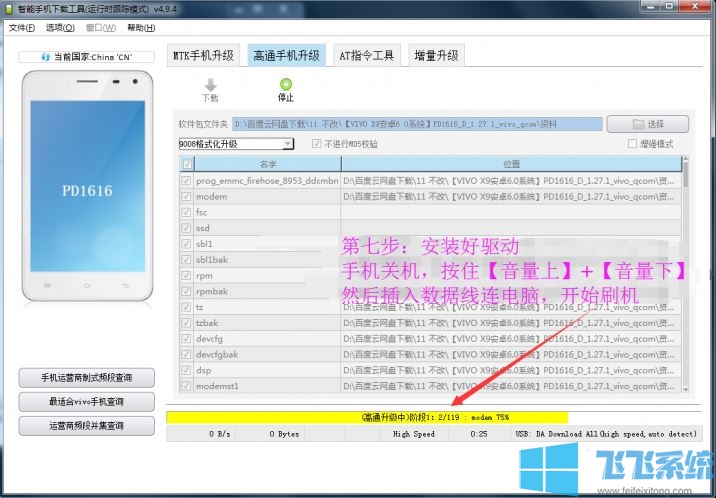Click the 手机运营商制式频段查询 button
The image size is (716, 498).
pyautogui.click(x=86, y=377)
